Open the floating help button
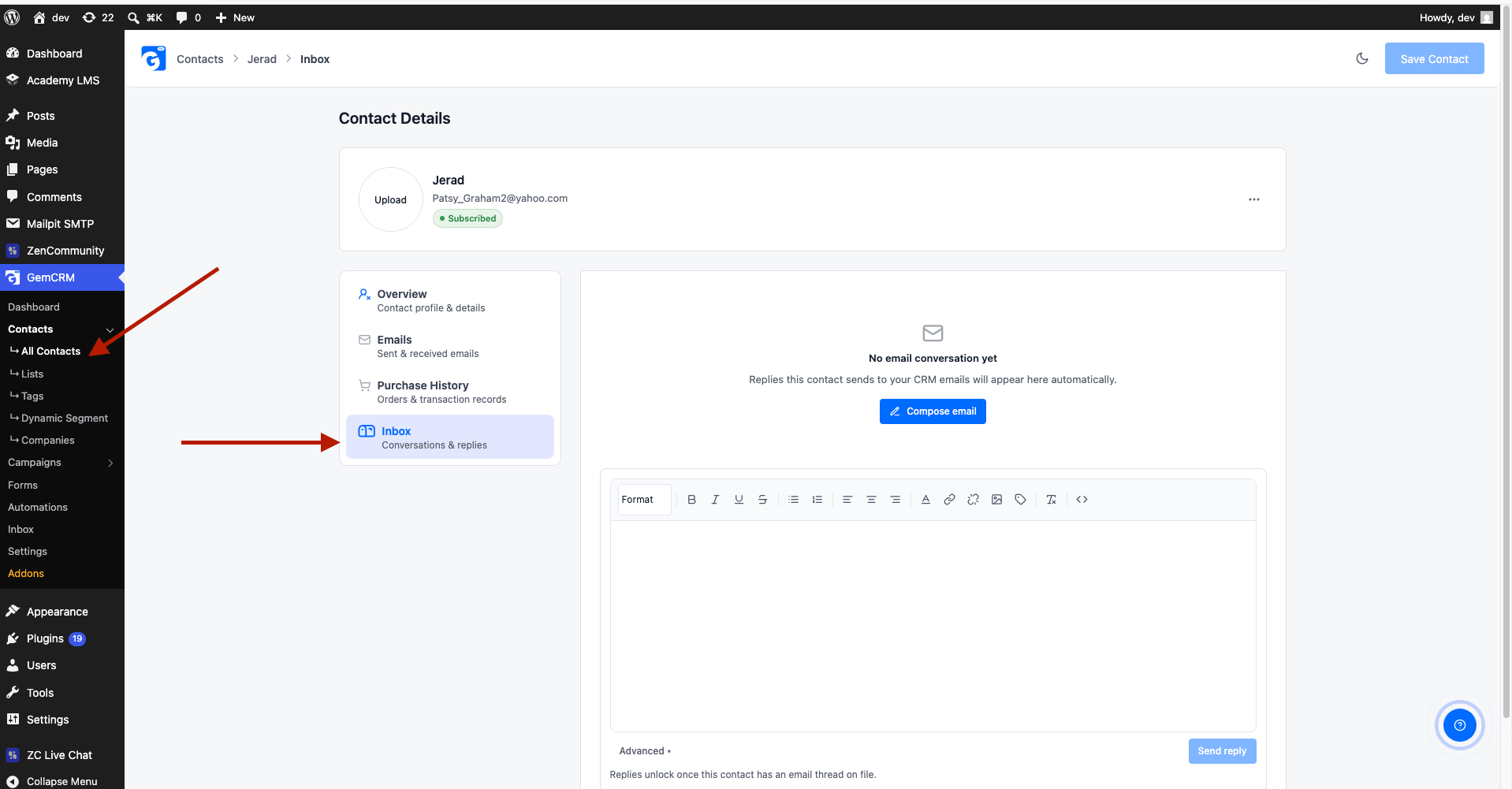This screenshot has height=789, width=1512. click(x=1459, y=725)
